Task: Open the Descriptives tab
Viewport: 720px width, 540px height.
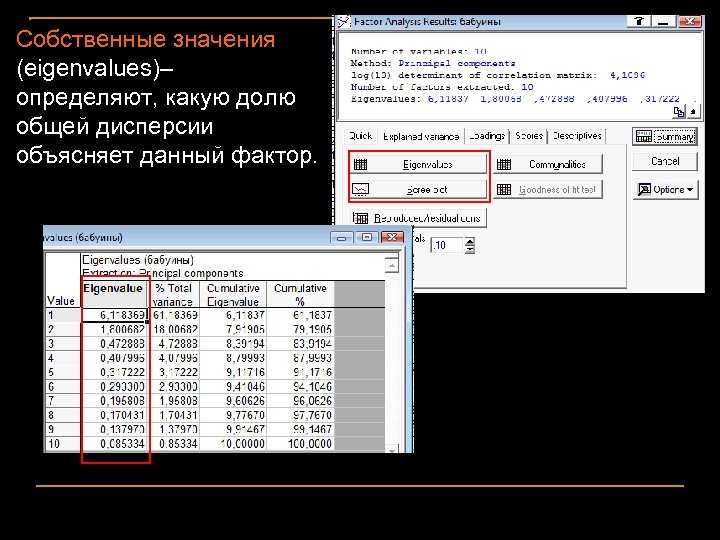Action: click(x=577, y=136)
